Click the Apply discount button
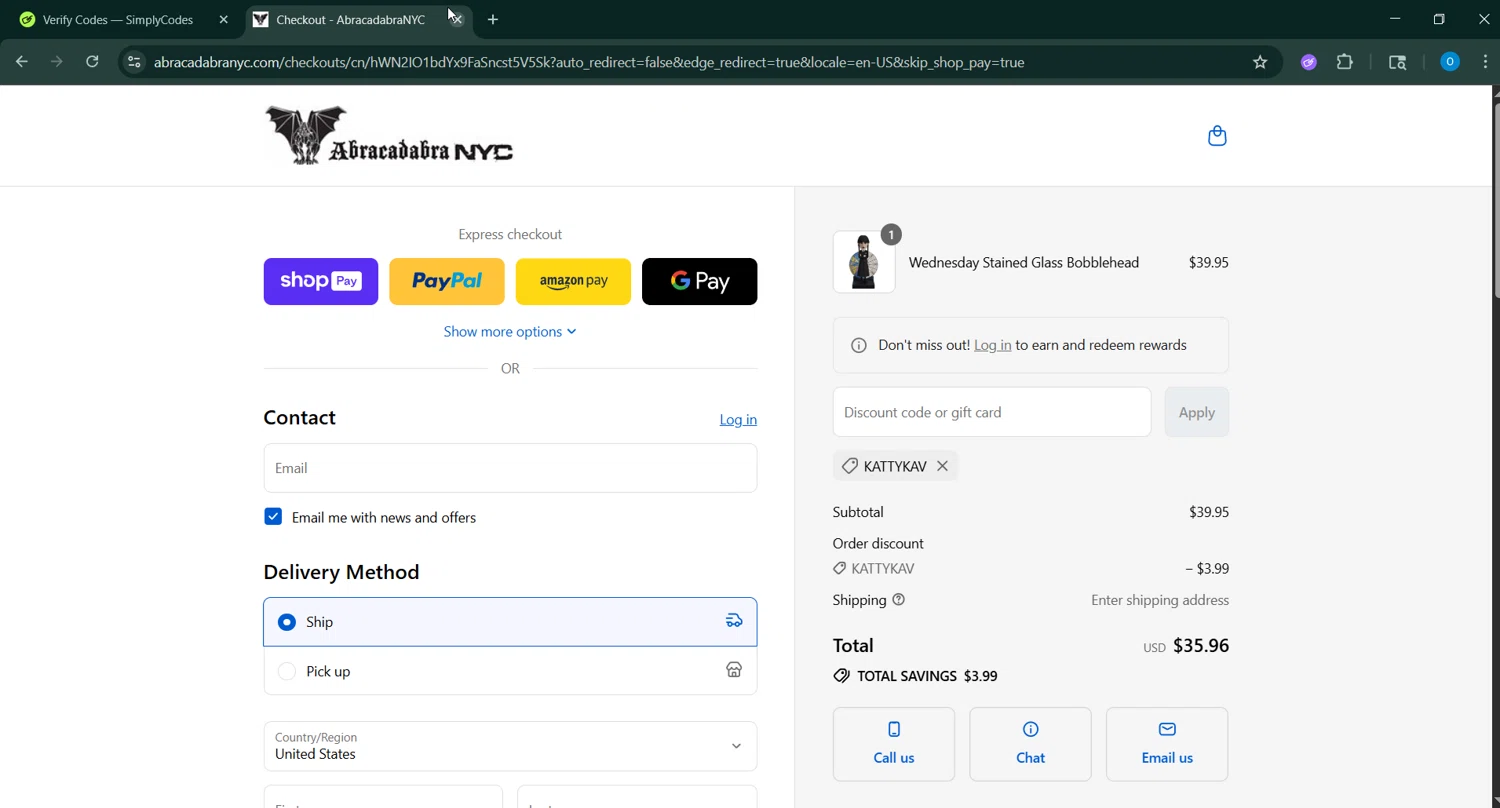The width and height of the screenshot is (1500, 808). [x=1197, y=412]
